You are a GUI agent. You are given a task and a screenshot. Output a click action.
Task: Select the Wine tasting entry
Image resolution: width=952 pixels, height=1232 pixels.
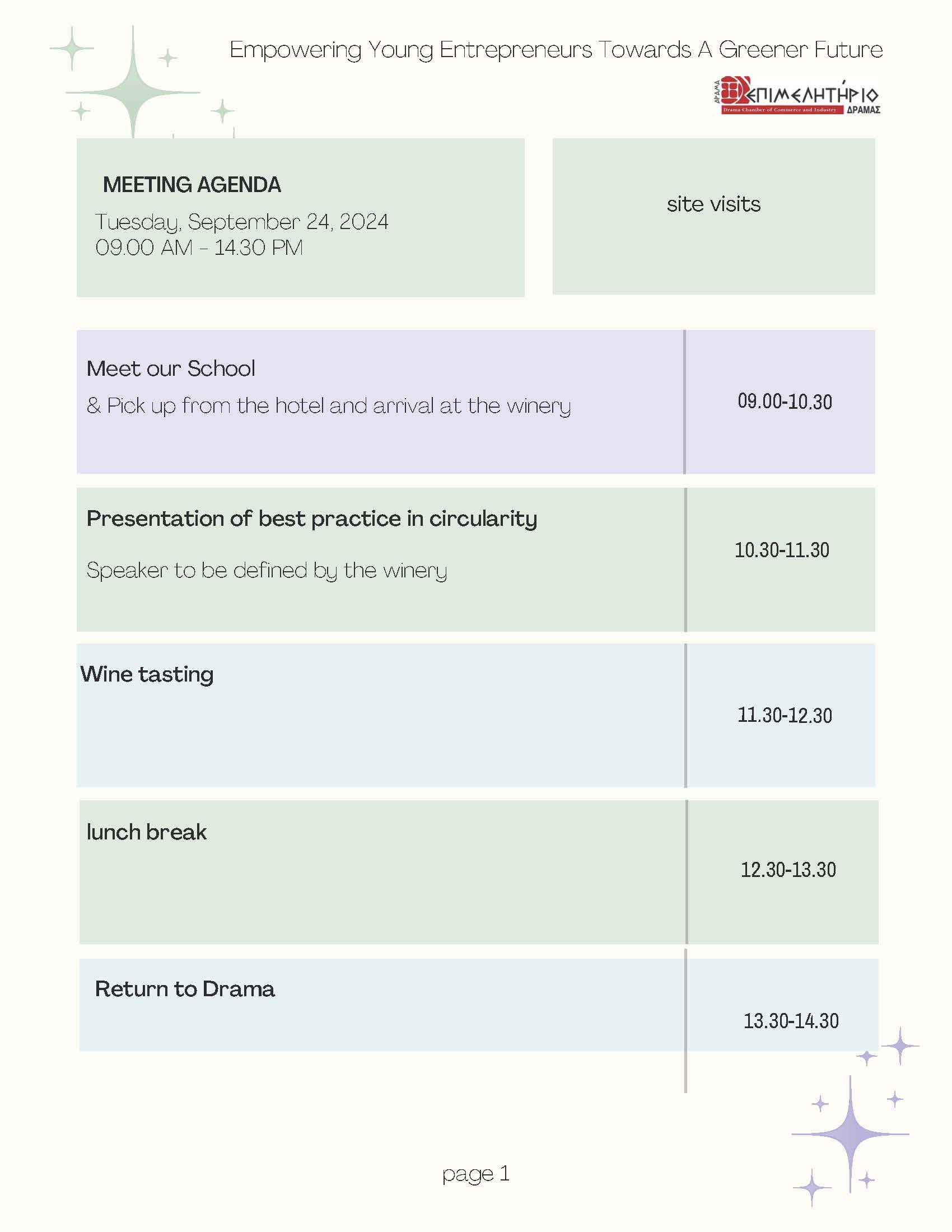pyautogui.click(x=147, y=675)
